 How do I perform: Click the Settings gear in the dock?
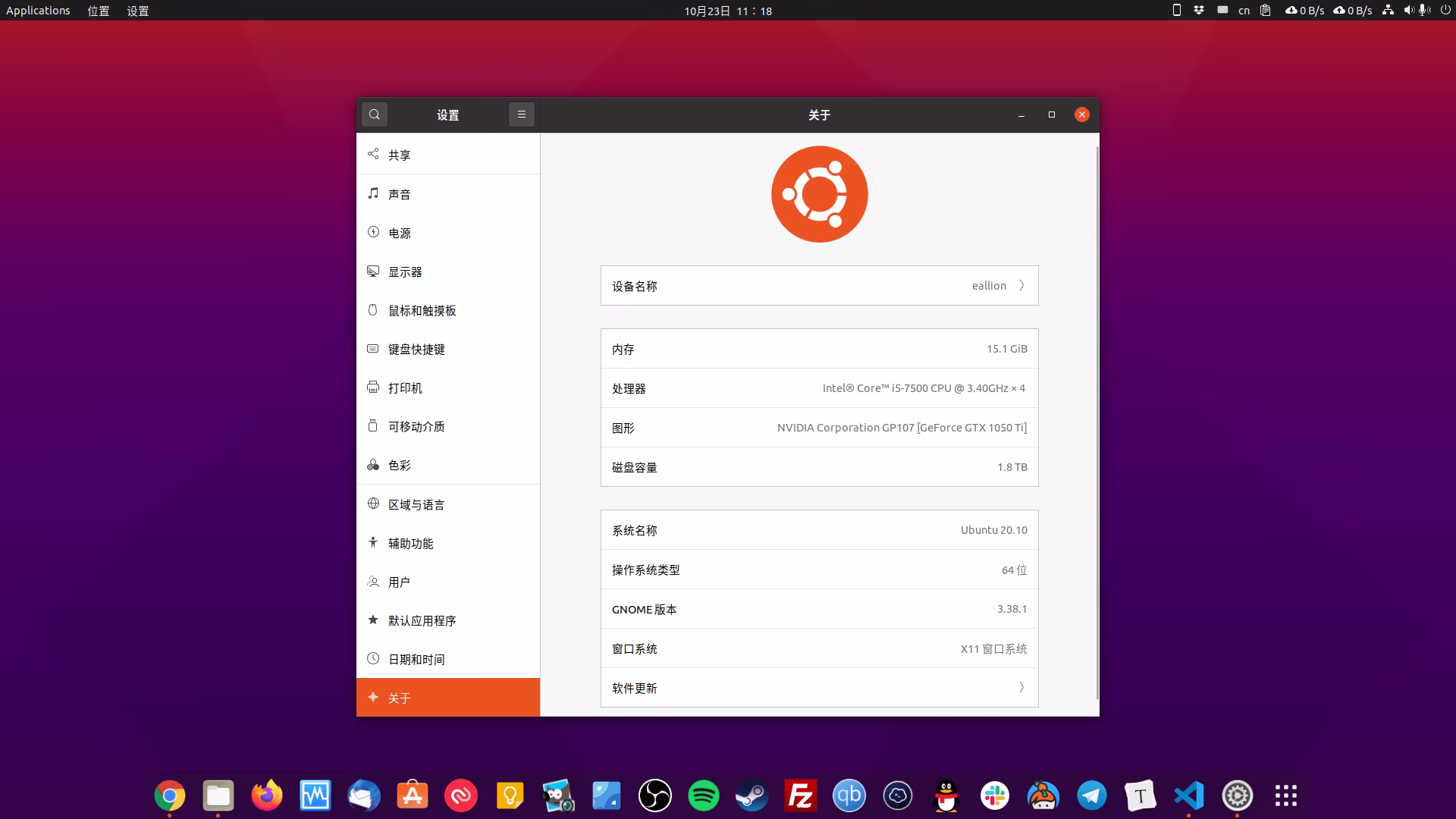(x=1238, y=796)
